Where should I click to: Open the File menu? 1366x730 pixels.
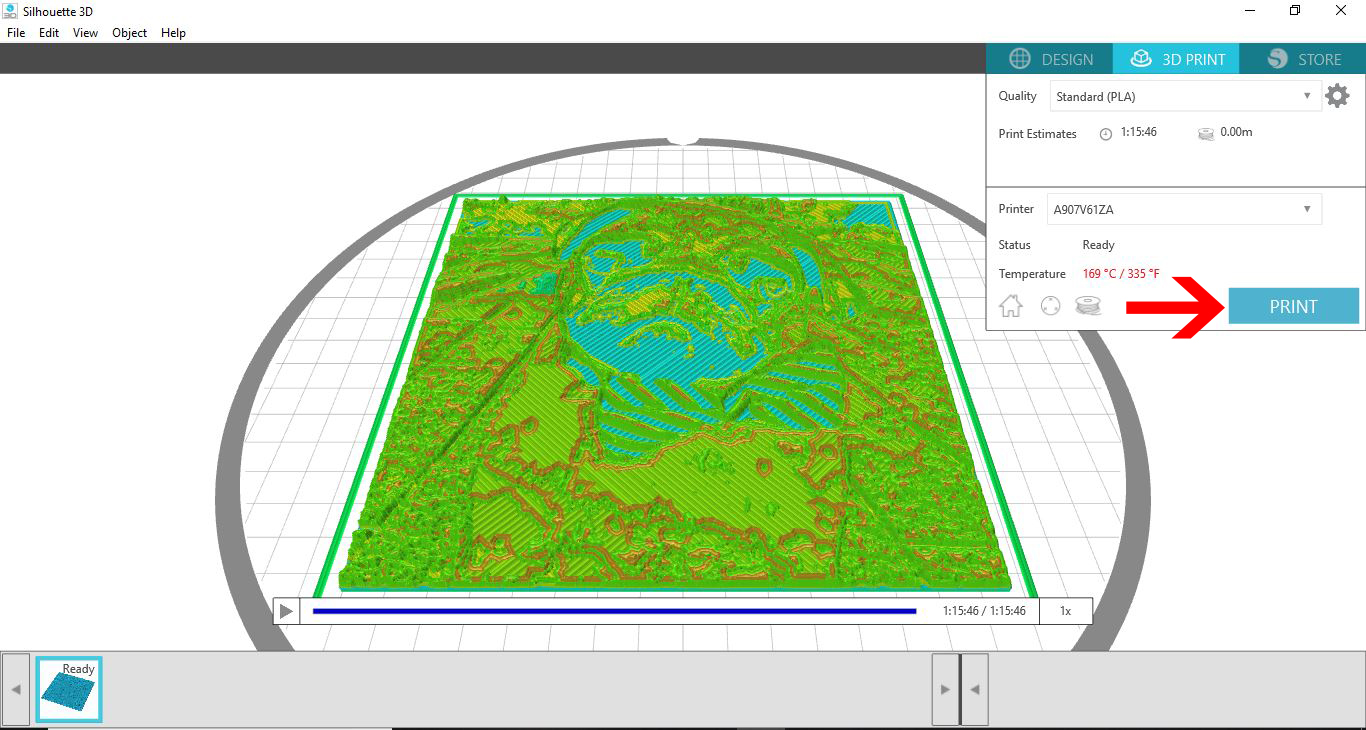[16, 33]
